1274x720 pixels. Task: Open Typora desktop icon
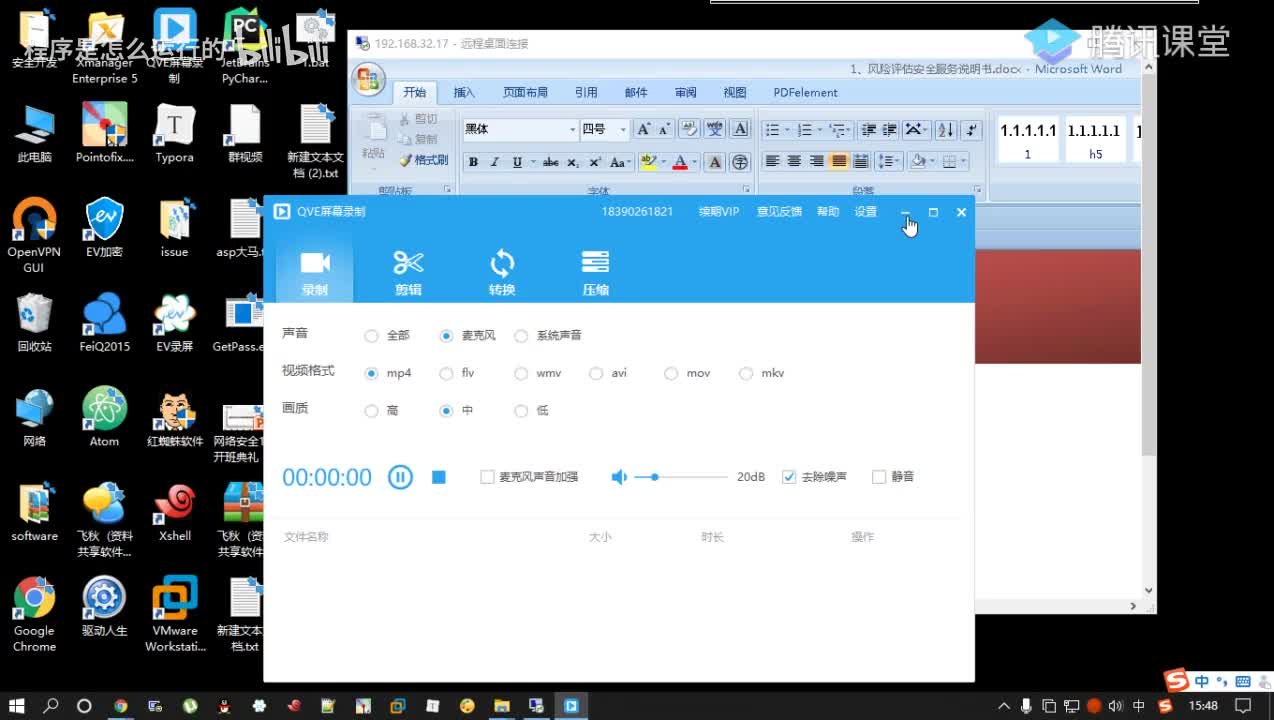point(174,134)
